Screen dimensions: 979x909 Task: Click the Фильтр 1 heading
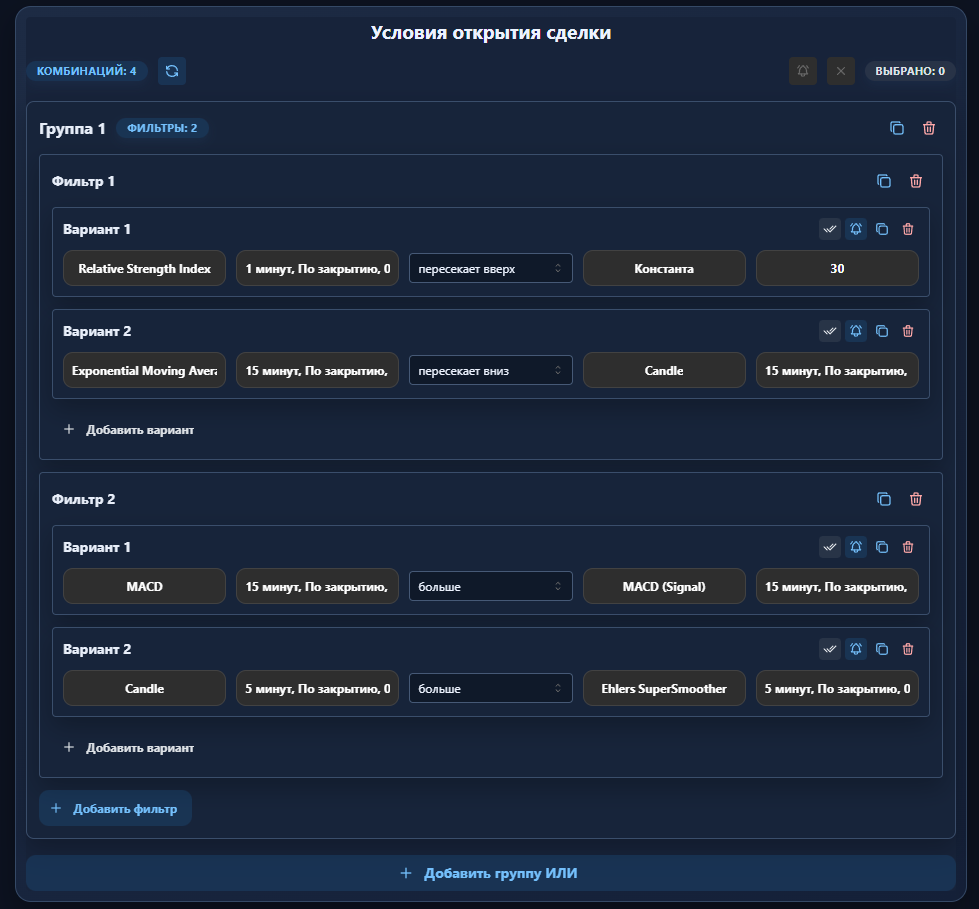point(83,182)
